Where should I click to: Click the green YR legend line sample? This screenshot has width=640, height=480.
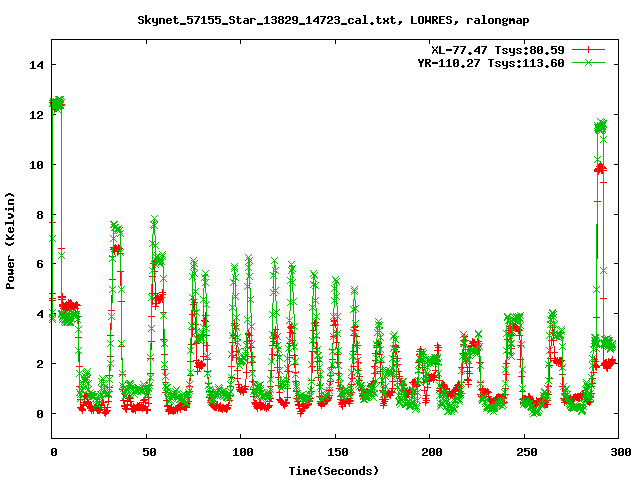click(588, 63)
